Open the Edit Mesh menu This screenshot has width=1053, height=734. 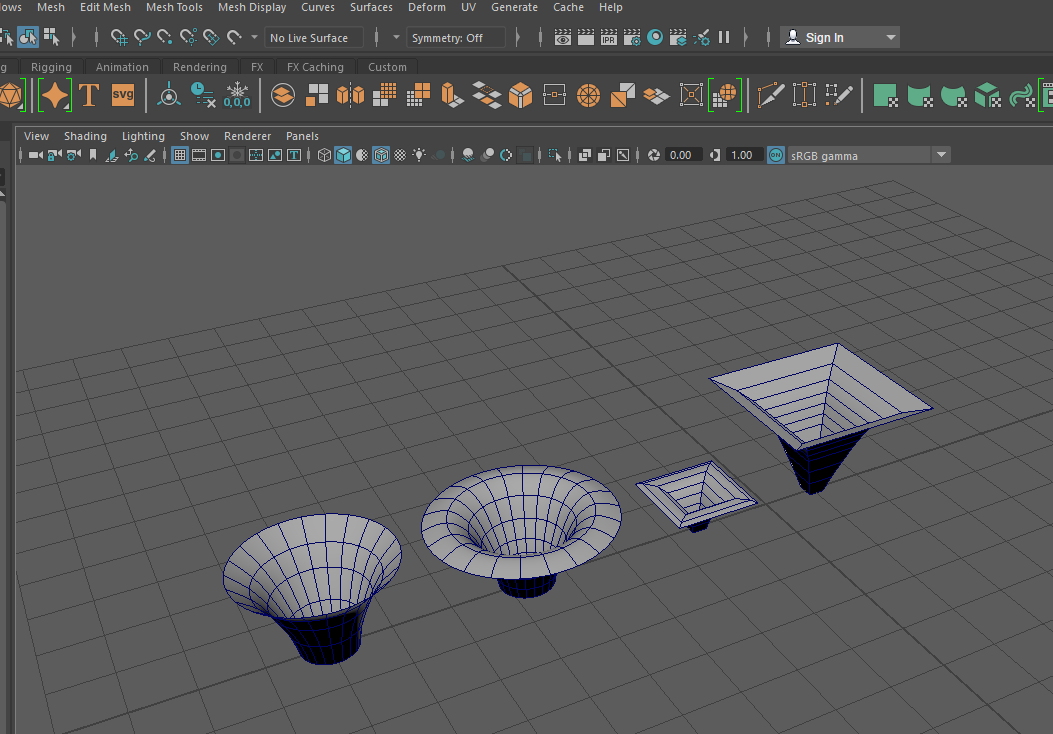(105, 7)
